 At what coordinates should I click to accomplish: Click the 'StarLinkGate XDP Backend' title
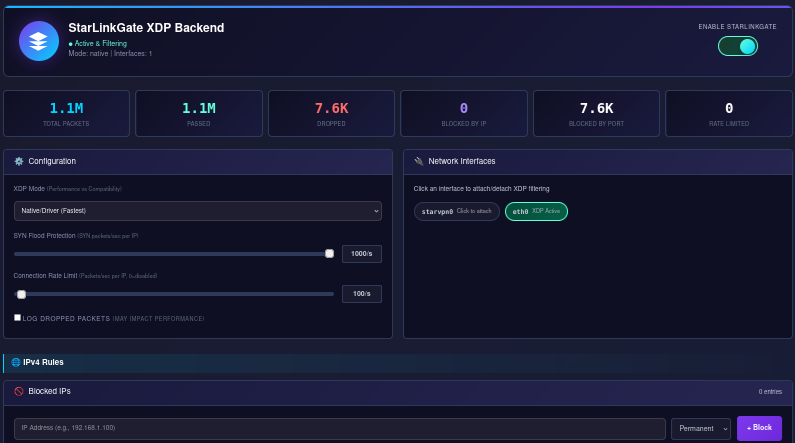146,28
